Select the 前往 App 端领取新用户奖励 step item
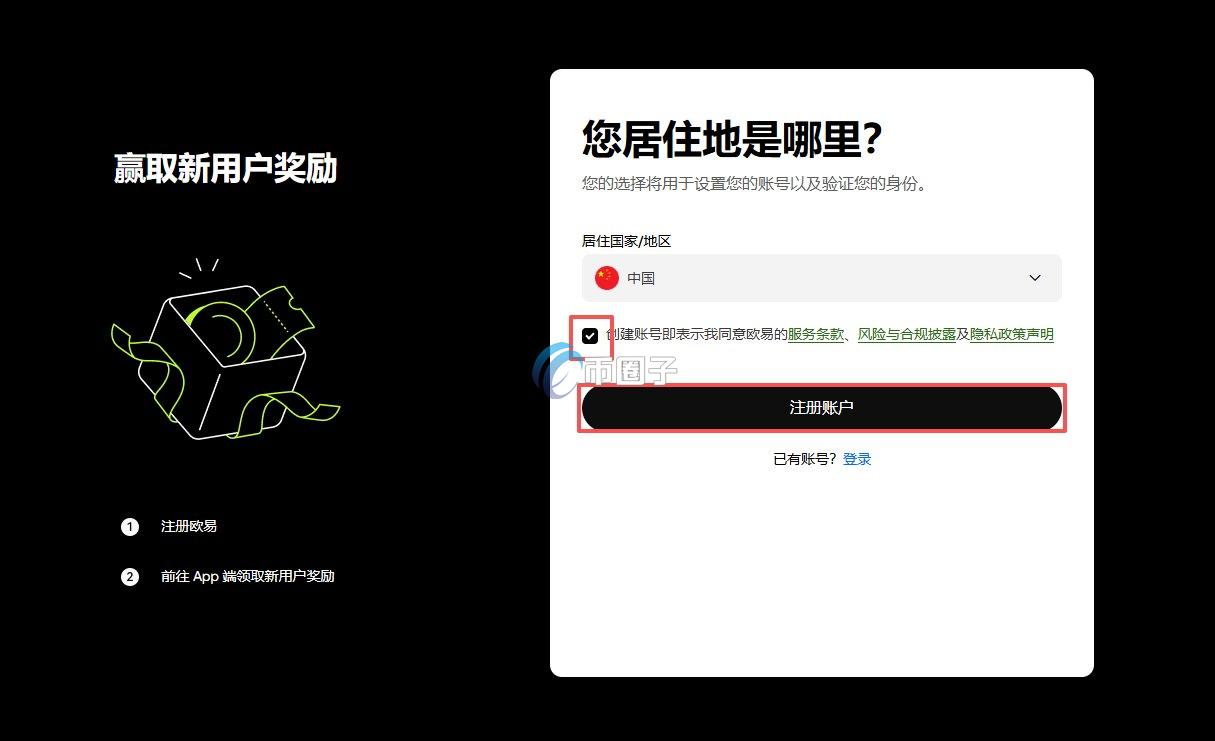 [x=247, y=576]
